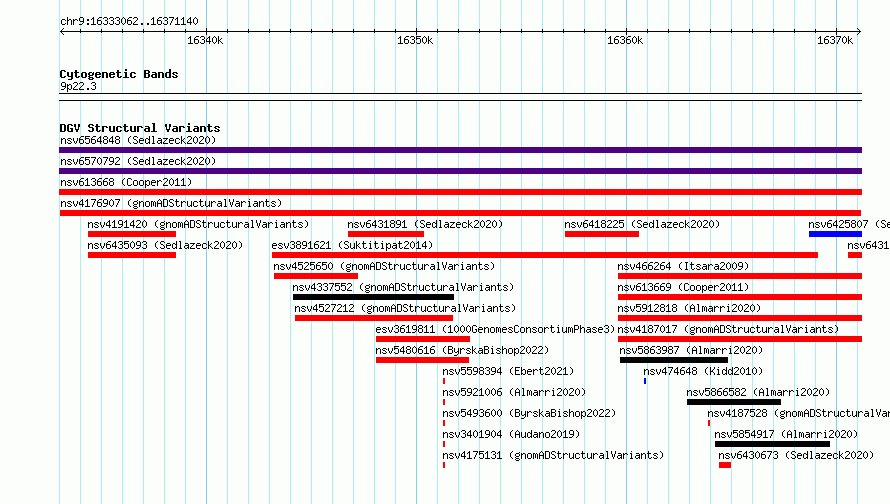
Task: Select the red esv3619811 variant bar
Action: coord(423,339)
